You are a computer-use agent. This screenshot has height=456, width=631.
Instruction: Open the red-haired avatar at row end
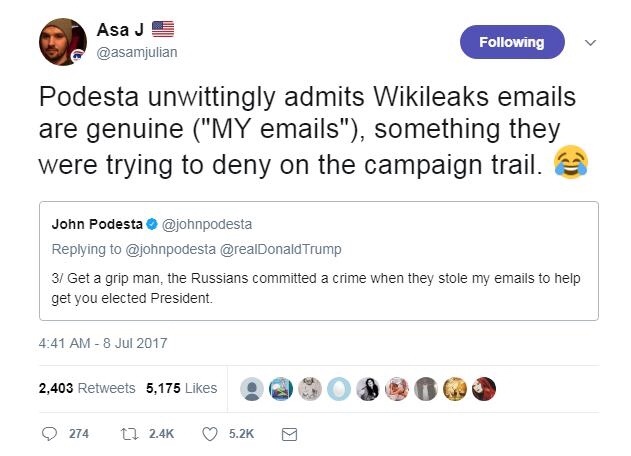(485, 387)
